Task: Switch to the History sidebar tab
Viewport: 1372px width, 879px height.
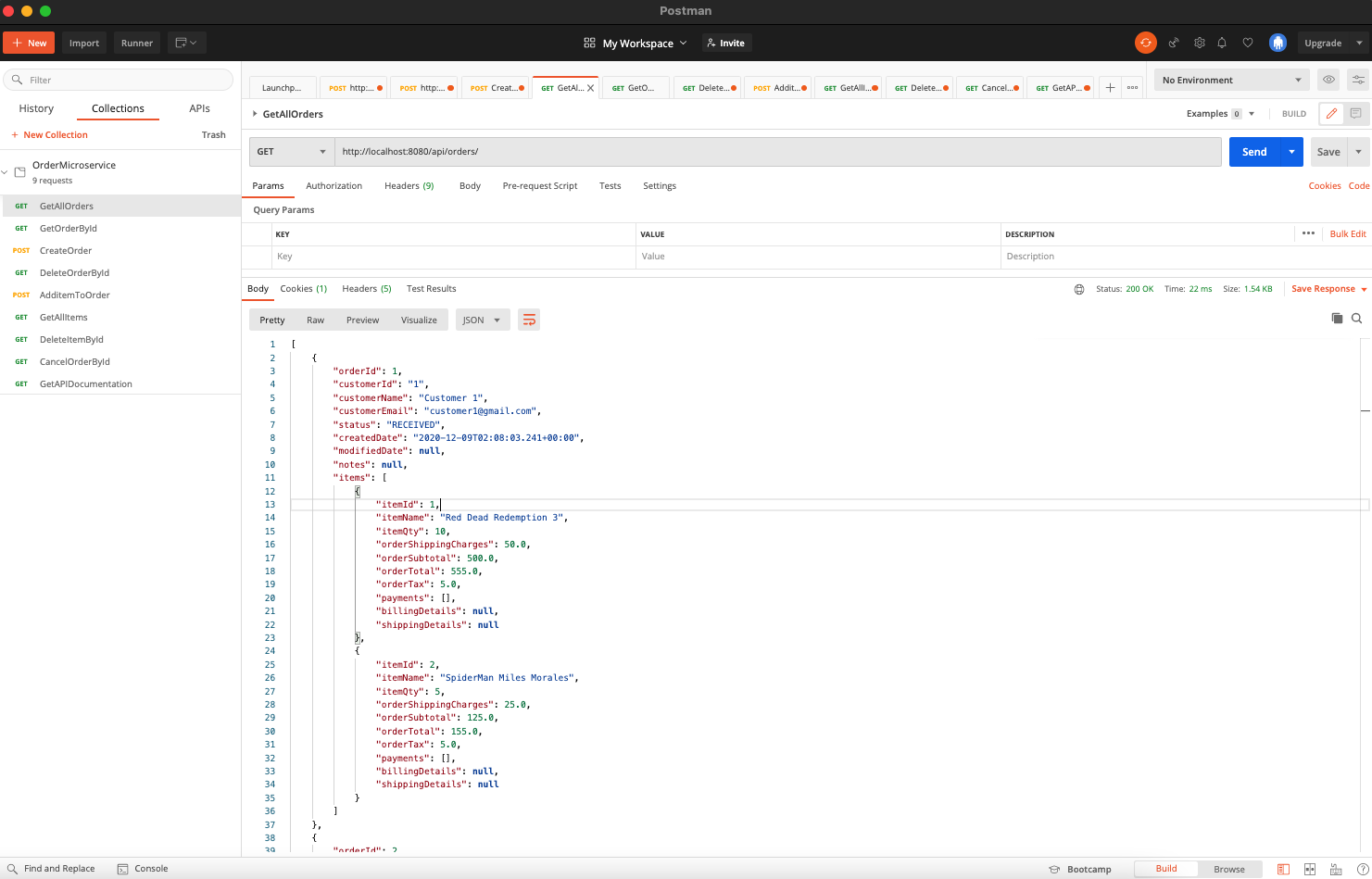Action: [x=36, y=108]
